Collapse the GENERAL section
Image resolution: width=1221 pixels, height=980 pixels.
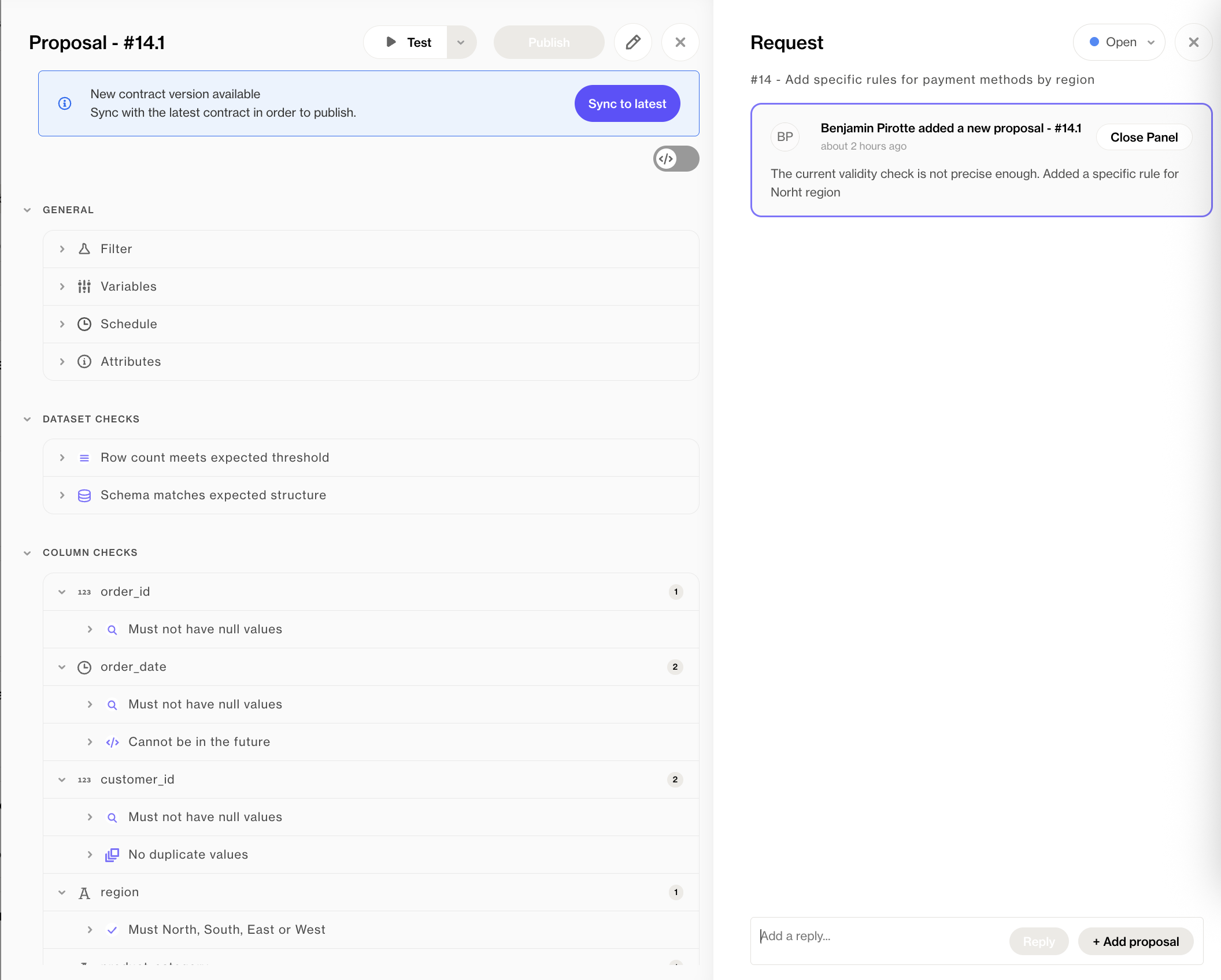click(27, 210)
